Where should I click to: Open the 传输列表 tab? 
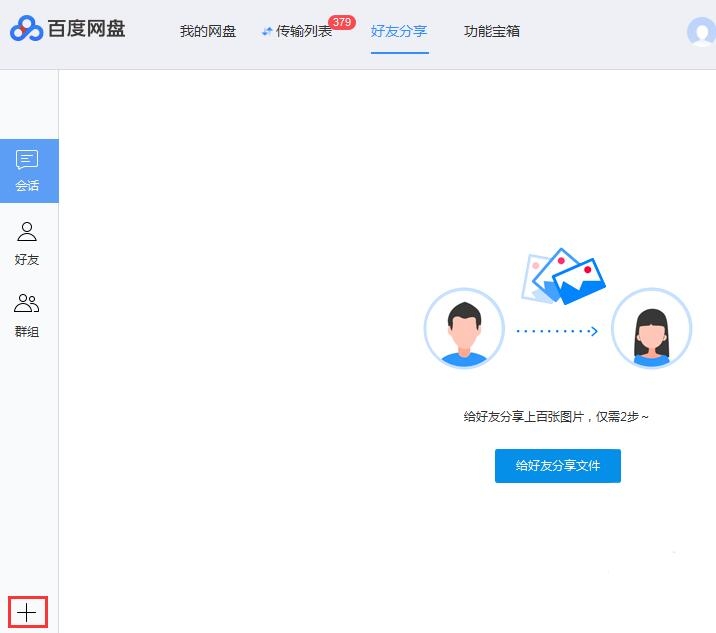pos(303,31)
